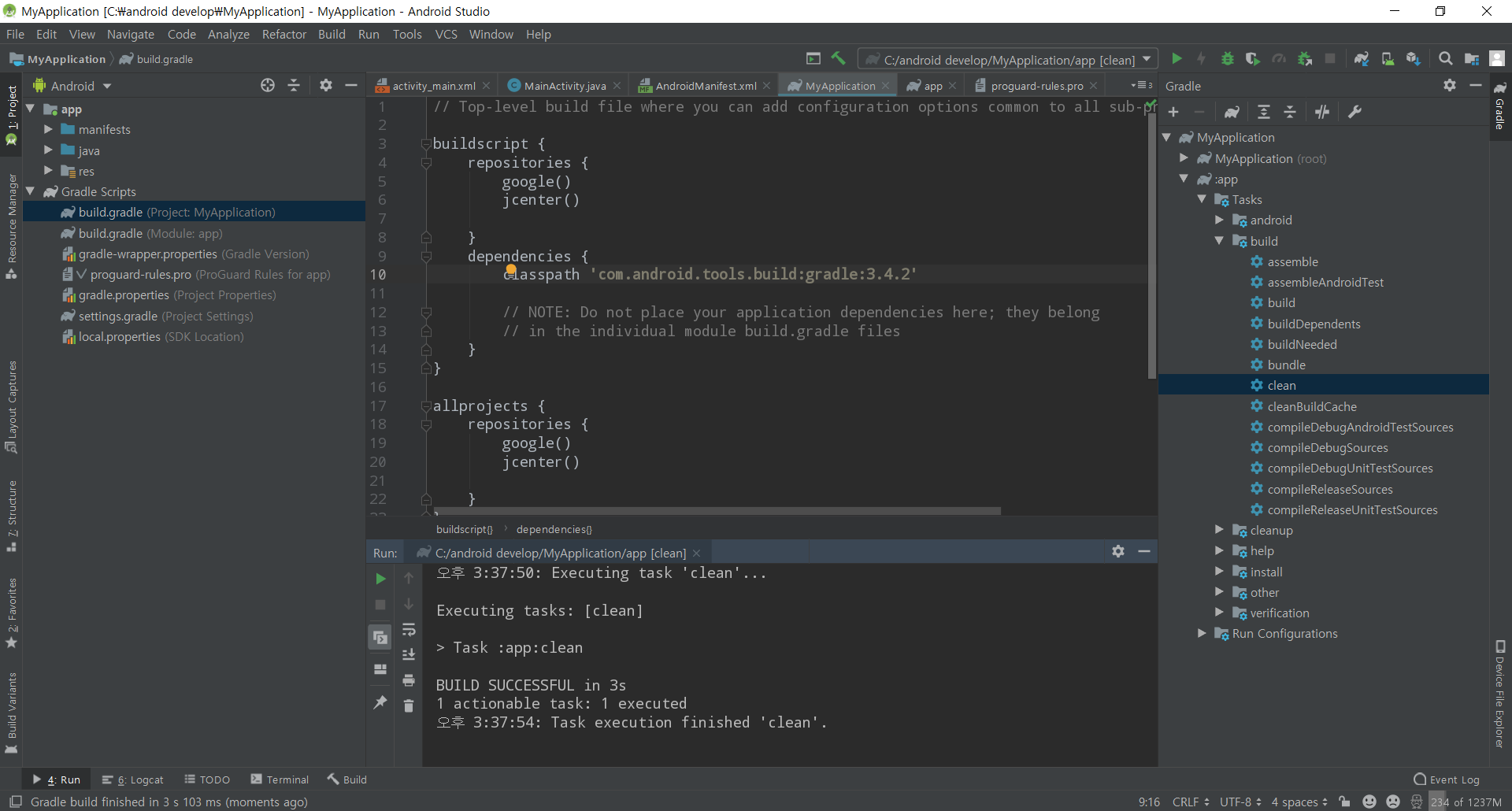Viewport: 1512px width, 811px height.
Task: Open build.gradle (Module: app) file
Action: 150,233
